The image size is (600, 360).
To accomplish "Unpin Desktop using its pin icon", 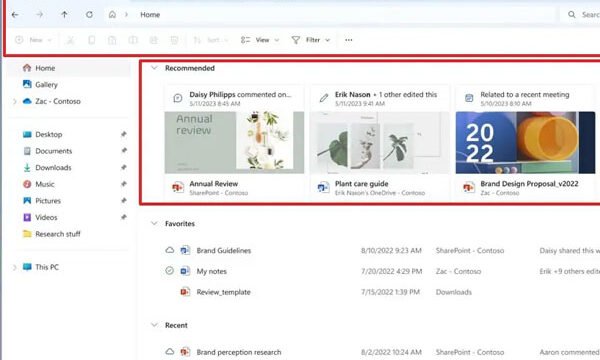I will [124, 134].
